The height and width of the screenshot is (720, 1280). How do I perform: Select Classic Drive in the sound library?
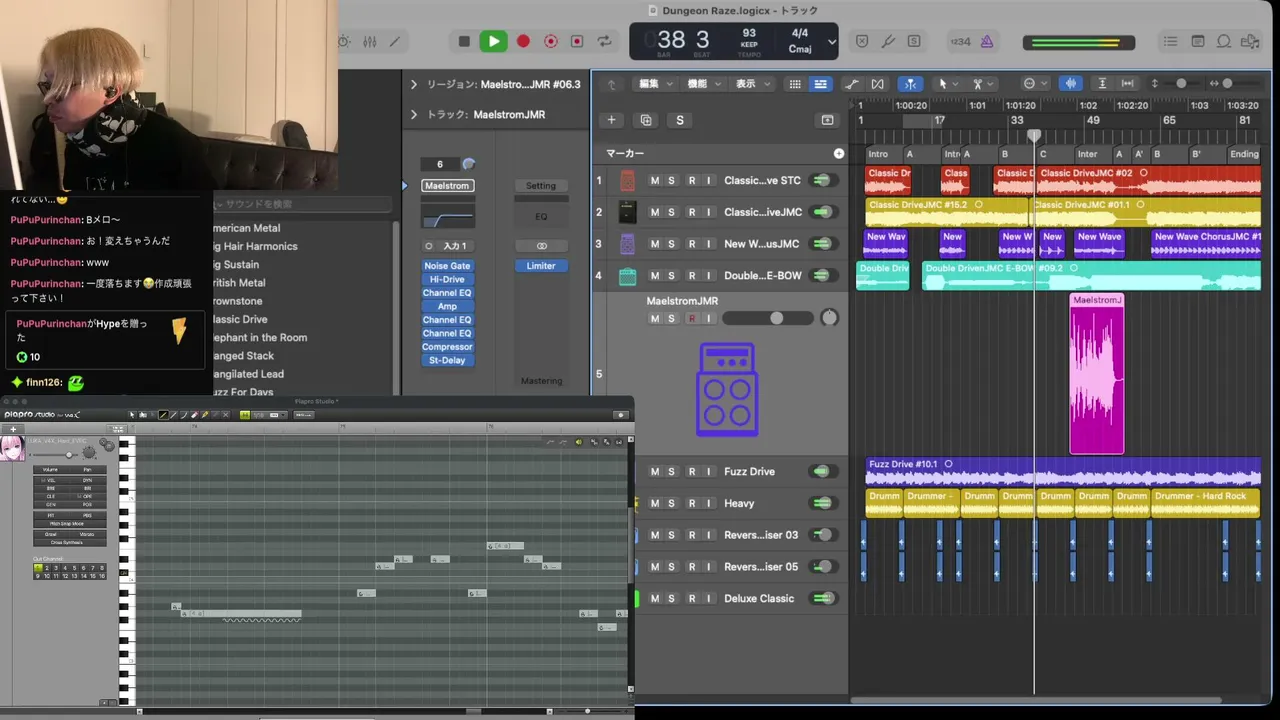point(239,320)
